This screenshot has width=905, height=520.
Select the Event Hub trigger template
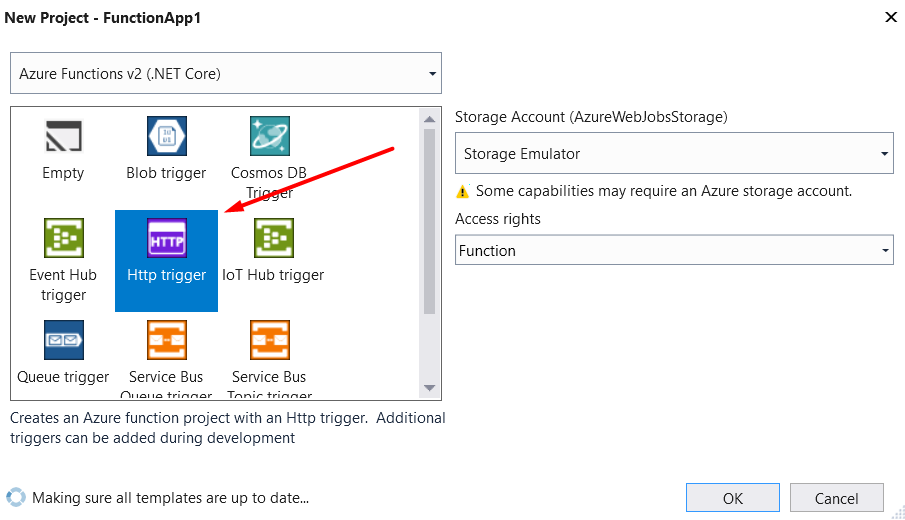(63, 260)
